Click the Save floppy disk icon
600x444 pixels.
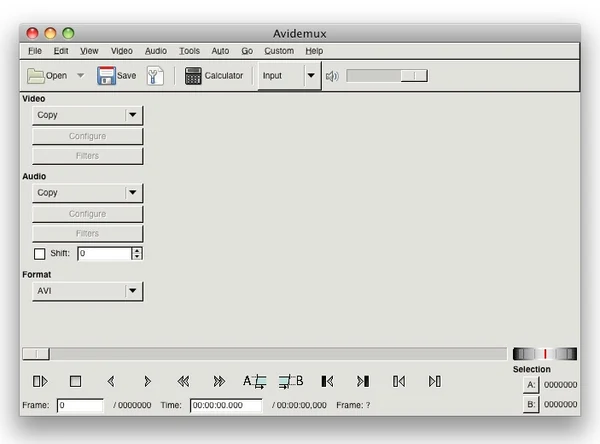coord(106,75)
